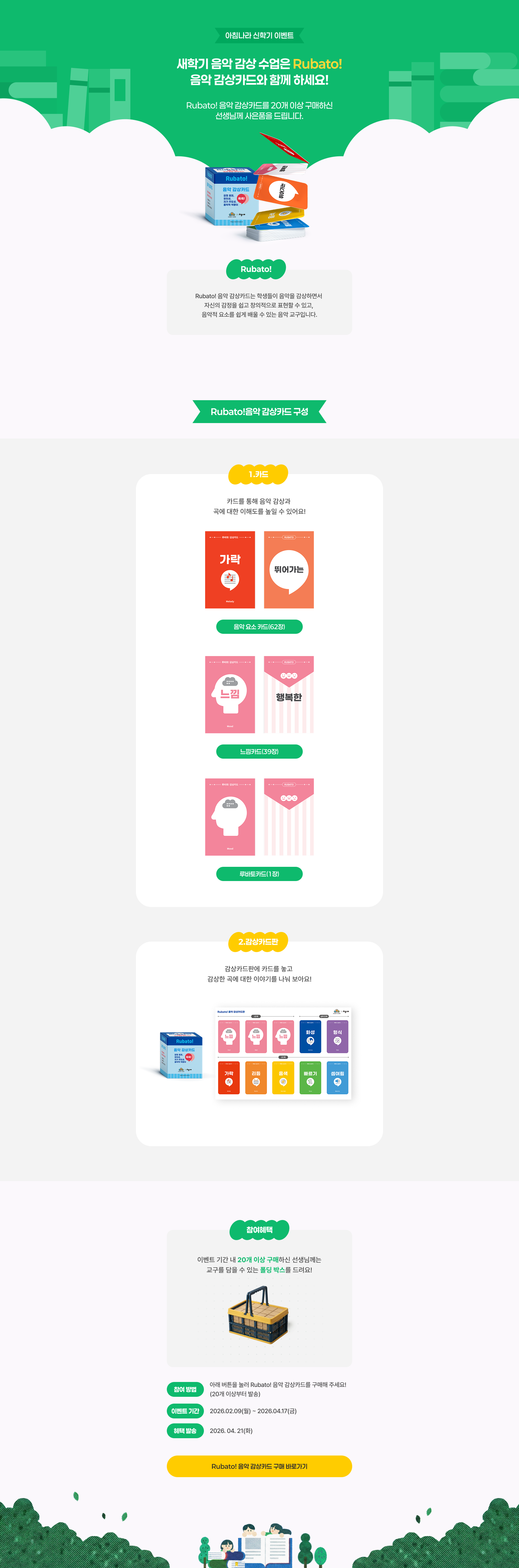Image resolution: width=519 pixels, height=1568 pixels.
Task: Click the orange 뛰어가는 speech-bubble card
Action: 289,570
